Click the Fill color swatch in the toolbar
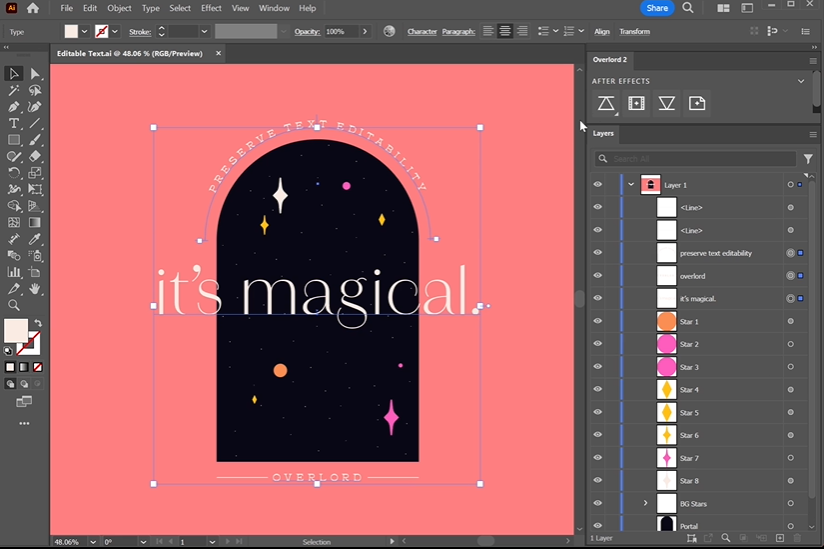This screenshot has width=824, height=549. [15, 330]
